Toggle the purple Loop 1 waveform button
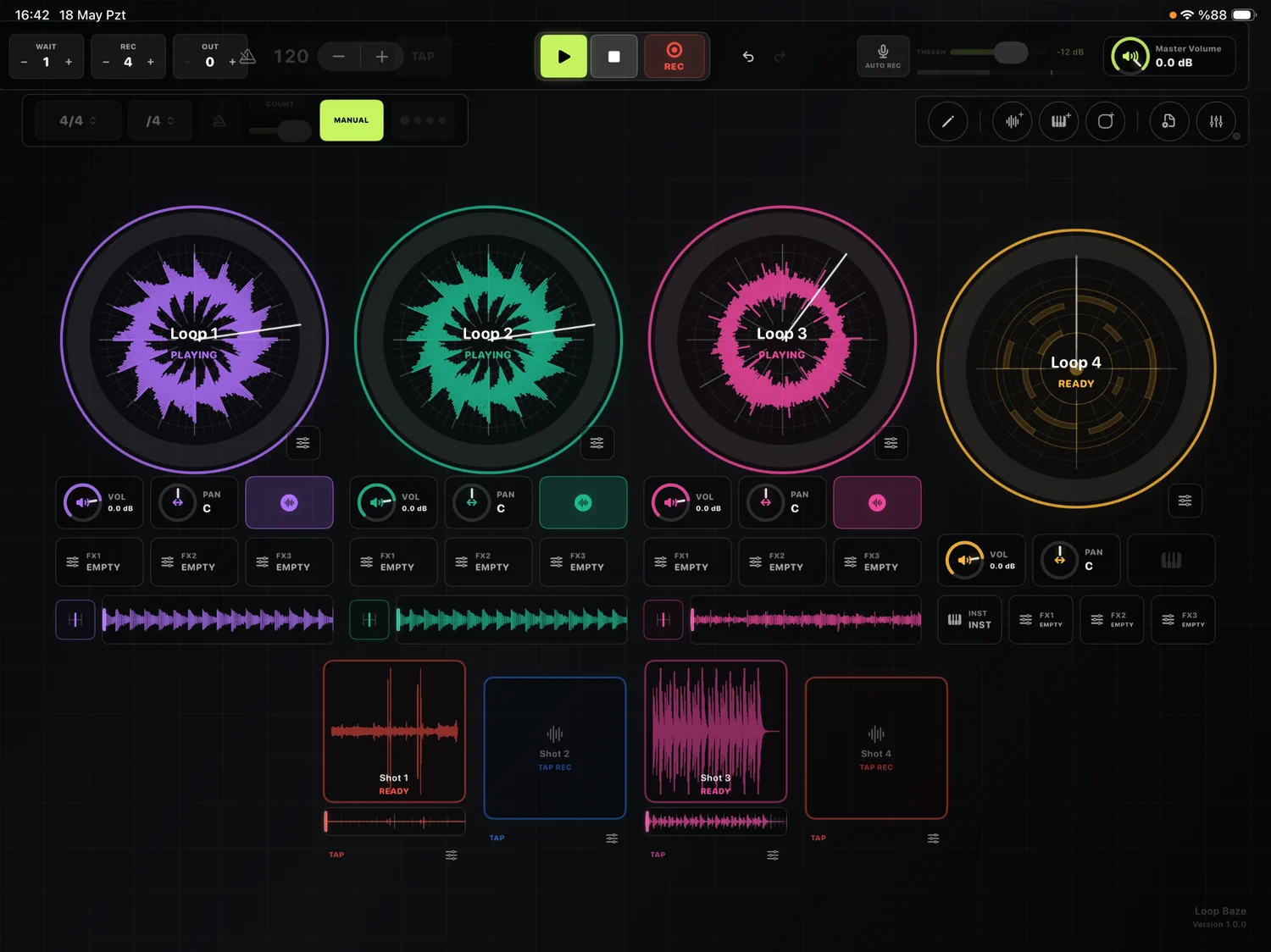The width and height of the screenshot is (1271, 952). pos(289,502)
